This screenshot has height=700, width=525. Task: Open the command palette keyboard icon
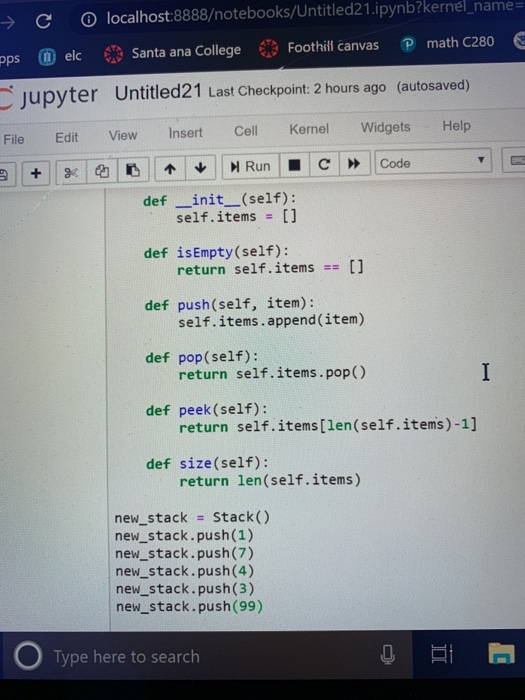coord(516,160)
